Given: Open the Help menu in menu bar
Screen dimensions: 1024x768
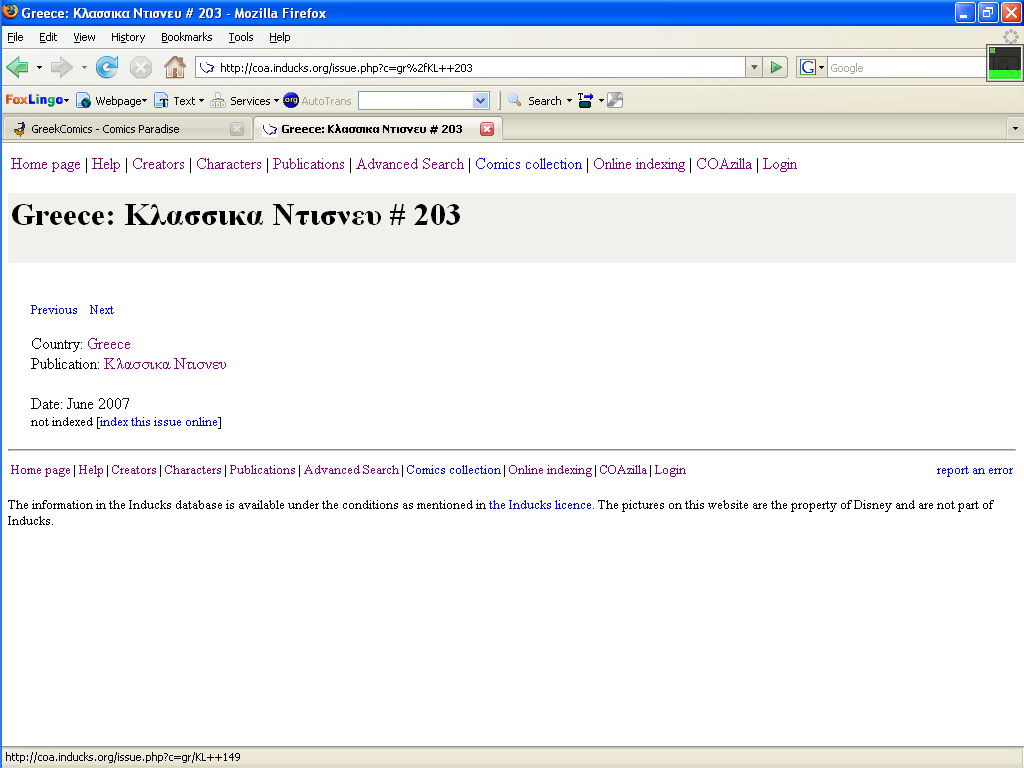Looking at the screenshot, I should (x=280, y=37).
